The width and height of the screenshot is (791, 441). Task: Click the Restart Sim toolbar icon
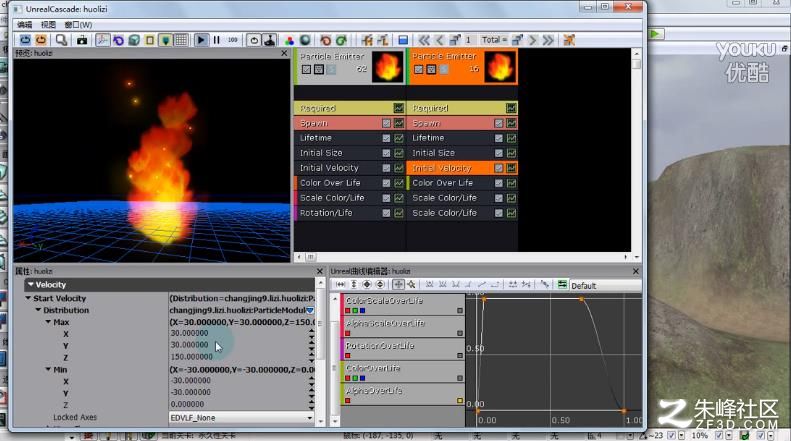pos(25,40)
